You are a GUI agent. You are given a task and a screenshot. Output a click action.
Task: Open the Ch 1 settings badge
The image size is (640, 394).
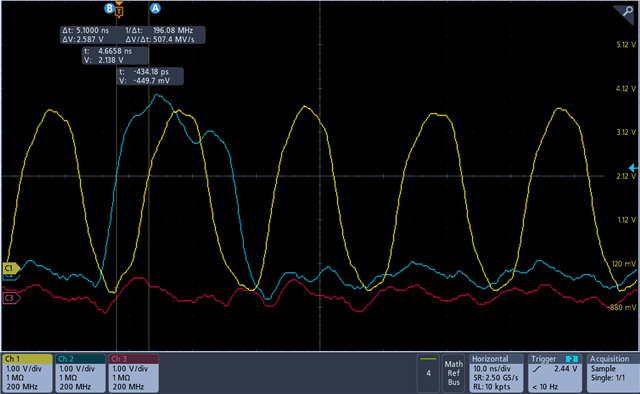27,373
